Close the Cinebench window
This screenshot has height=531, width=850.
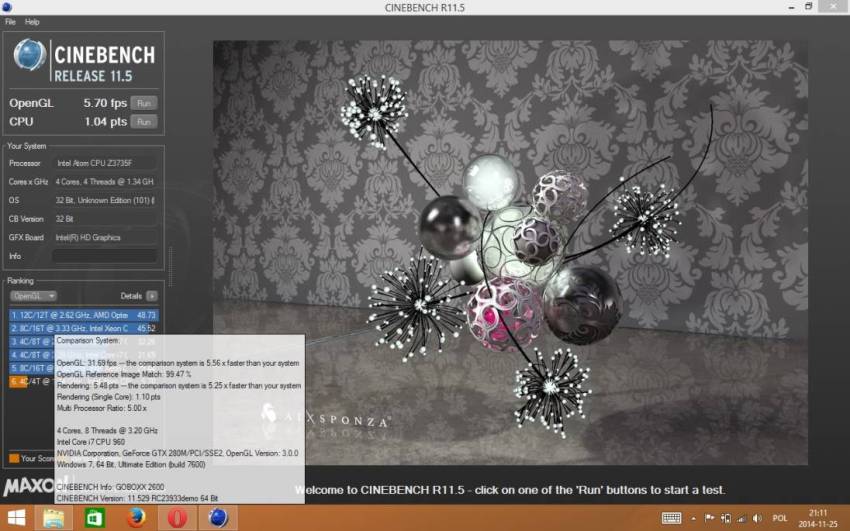click(834, 7)
